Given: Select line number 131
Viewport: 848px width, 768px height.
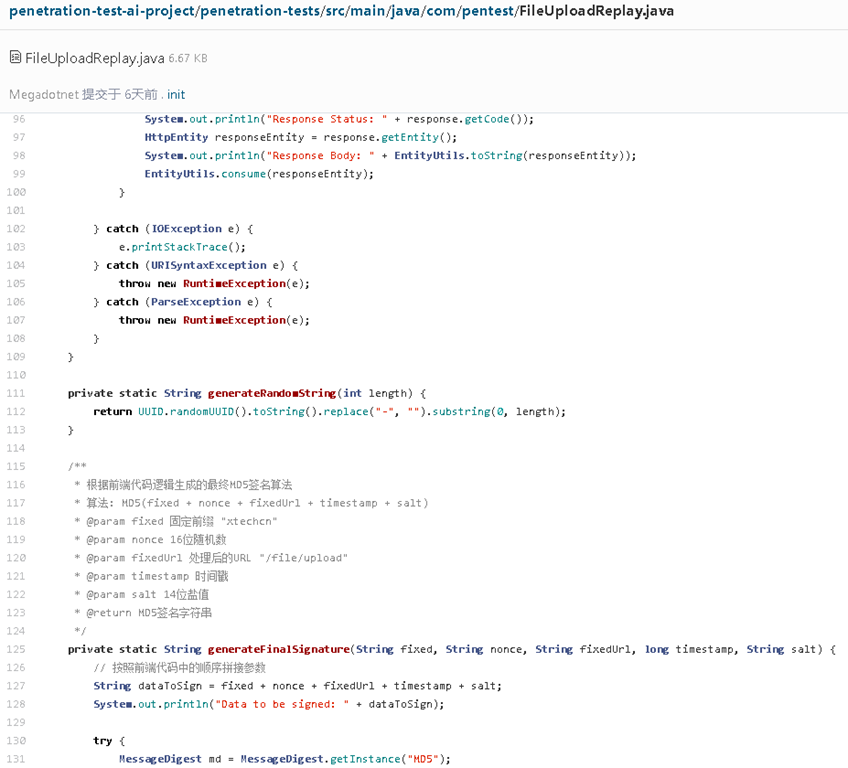Looking at the screenshot, I should 16,759.
